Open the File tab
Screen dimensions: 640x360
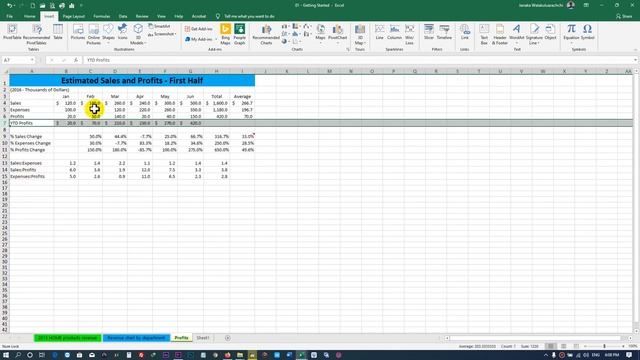[9, 16]
